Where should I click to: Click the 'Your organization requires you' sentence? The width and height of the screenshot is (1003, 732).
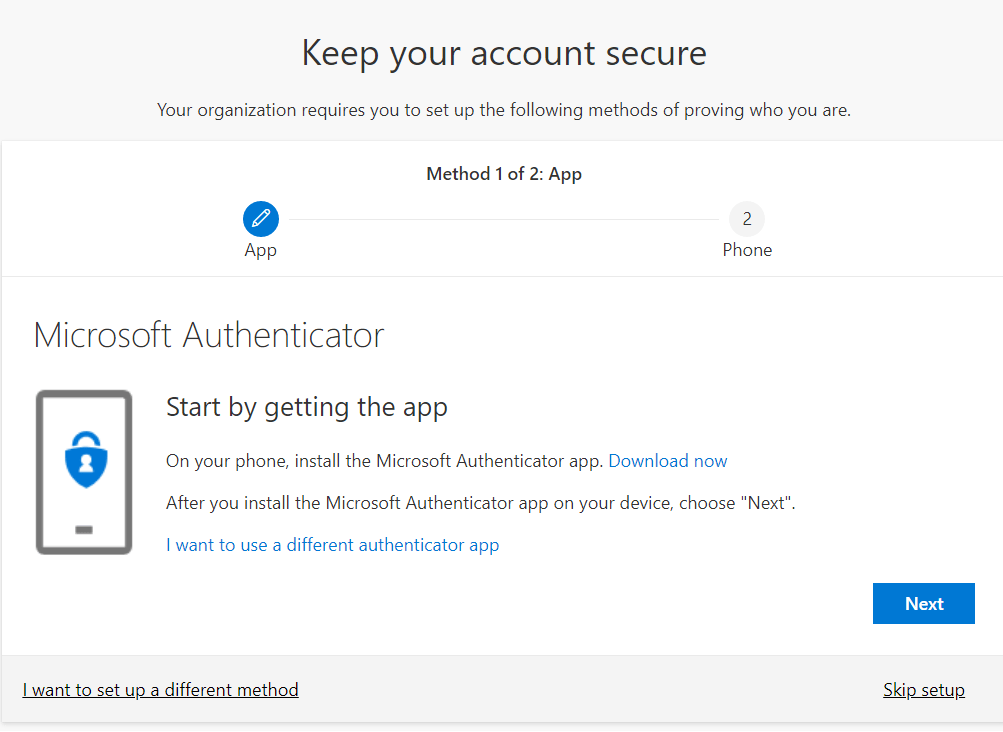[x=504, y=110]
